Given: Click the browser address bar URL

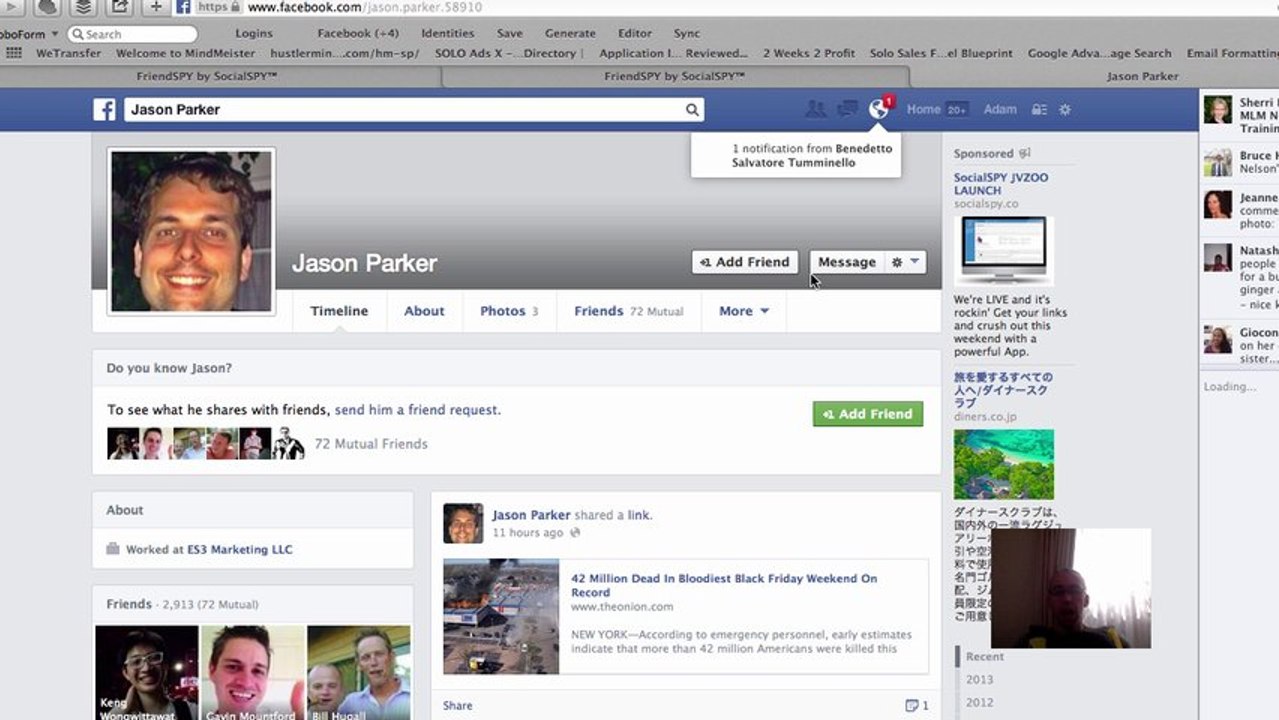Looking at the screenshot, I should [364, 7].
